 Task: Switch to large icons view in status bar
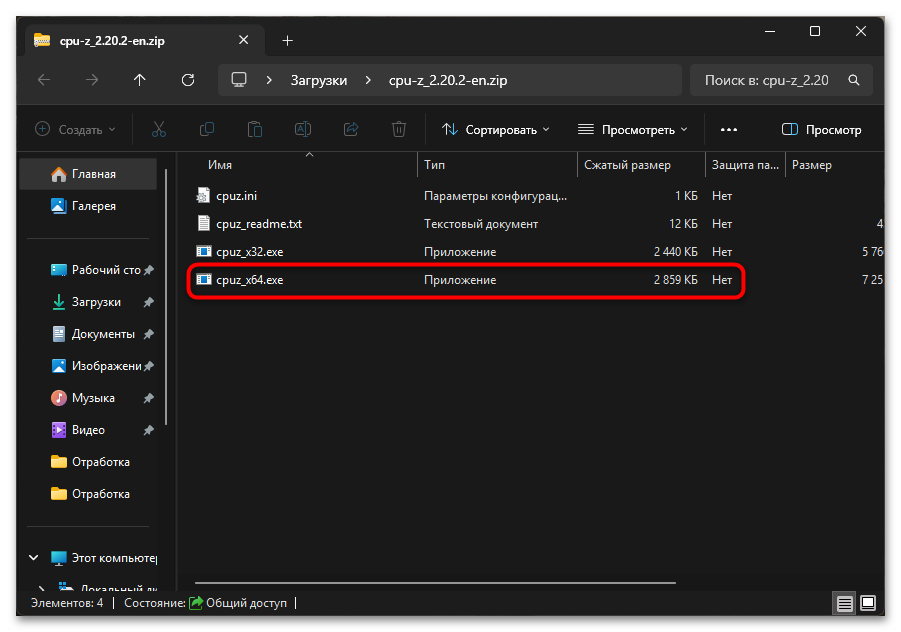[x=868, y=603]
